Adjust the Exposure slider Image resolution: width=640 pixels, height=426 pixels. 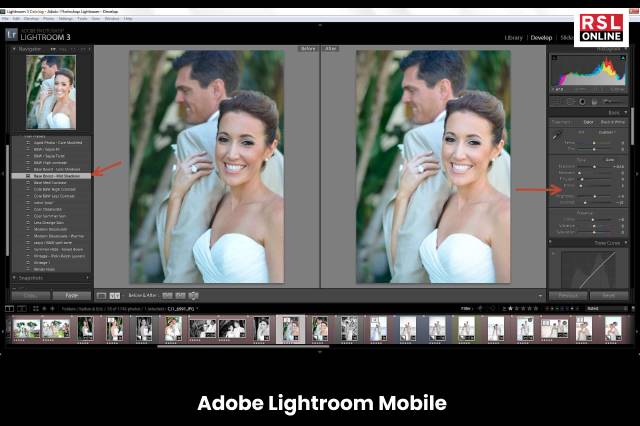coord(594,166)
